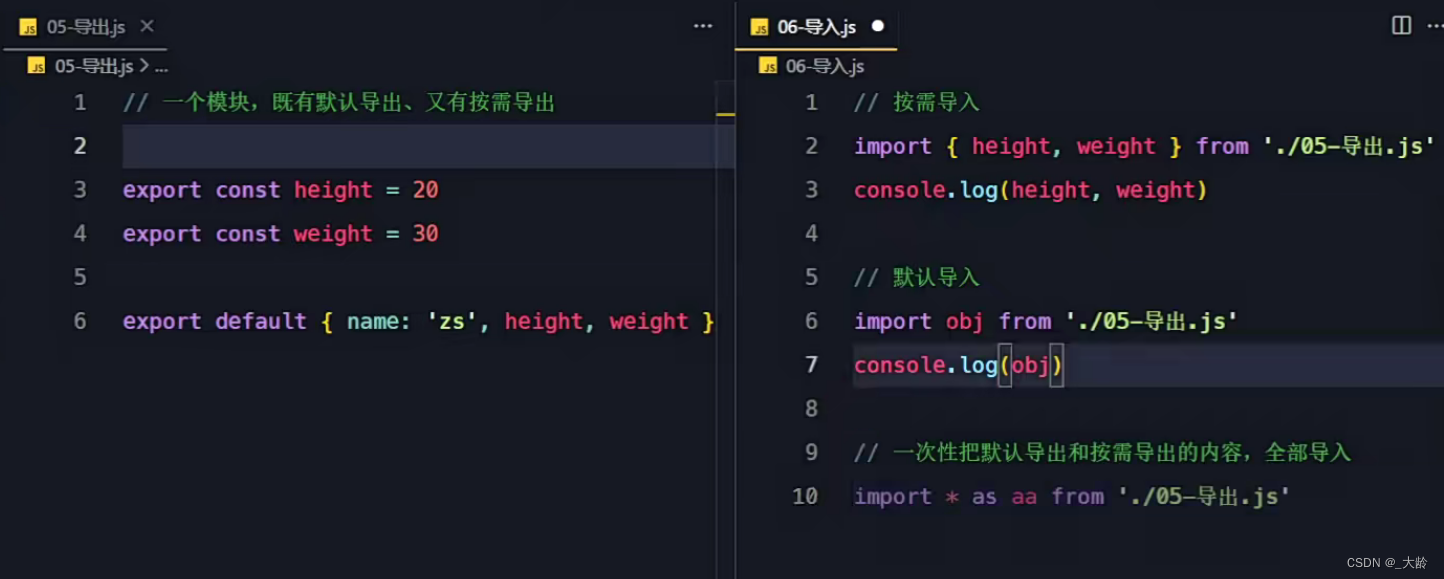This screenshot has height=579, width=1444.
Task: Toggle fold at import statement line 2
Action: pyautogui.click(x=838, y=146)
